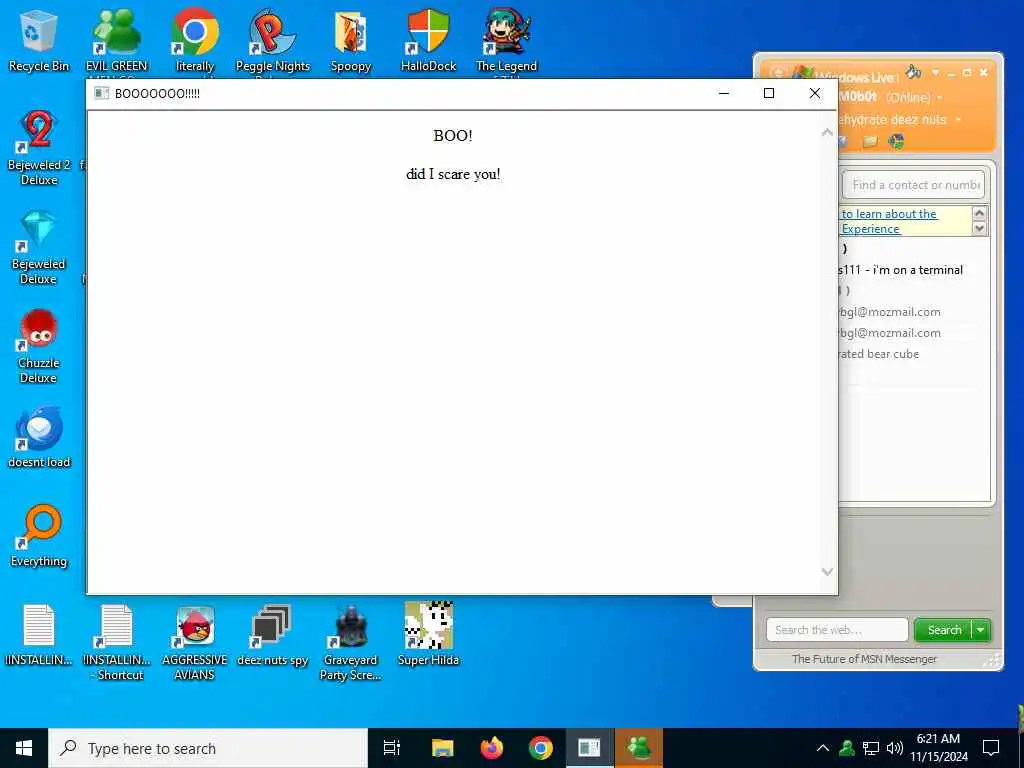Image resolution: width=1024 pixels, height=768 pixels.
Task: Click the 'M0b0t' display name in Messenger
Action: (858, 97)
